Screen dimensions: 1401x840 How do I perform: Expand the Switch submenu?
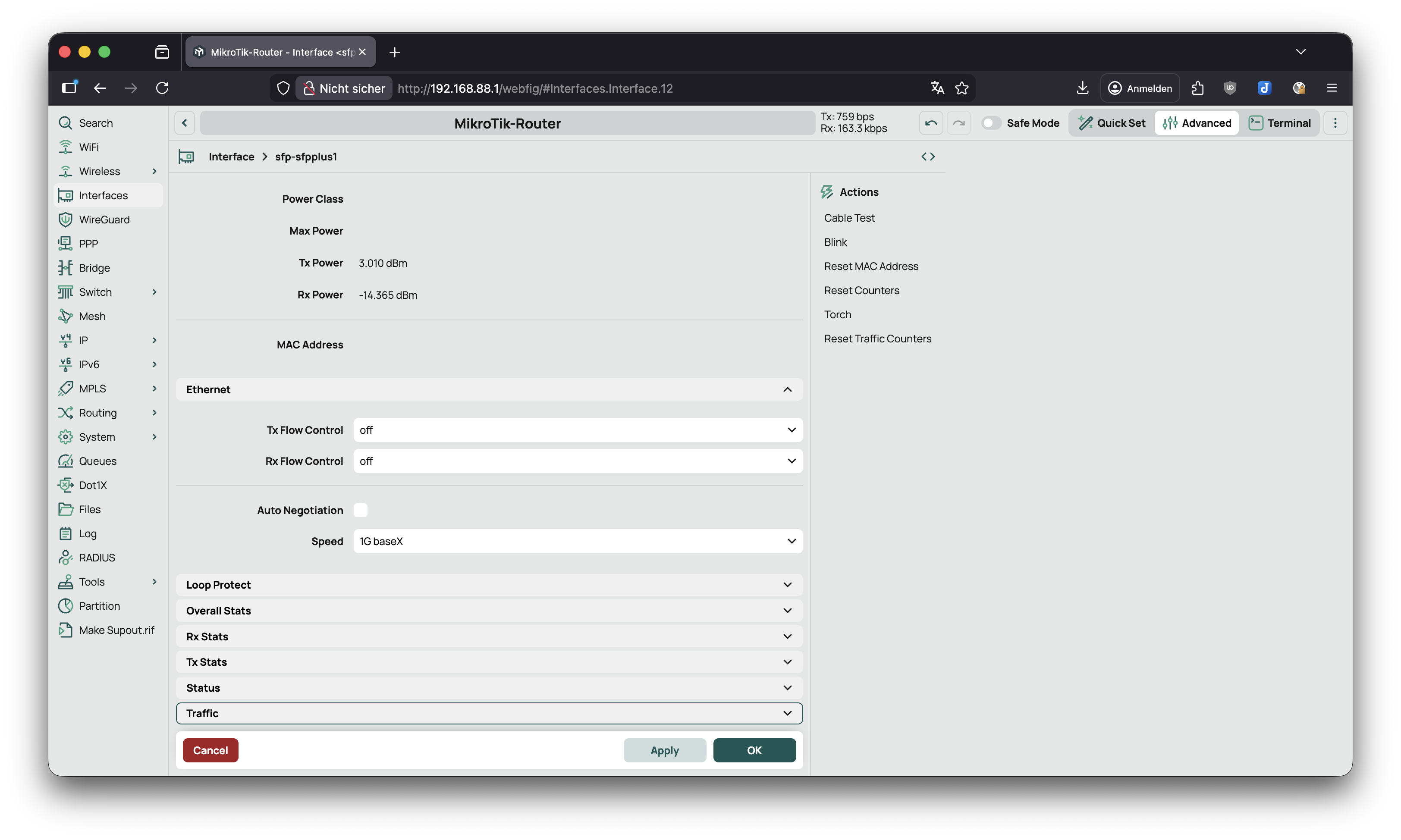click(154, 292)
